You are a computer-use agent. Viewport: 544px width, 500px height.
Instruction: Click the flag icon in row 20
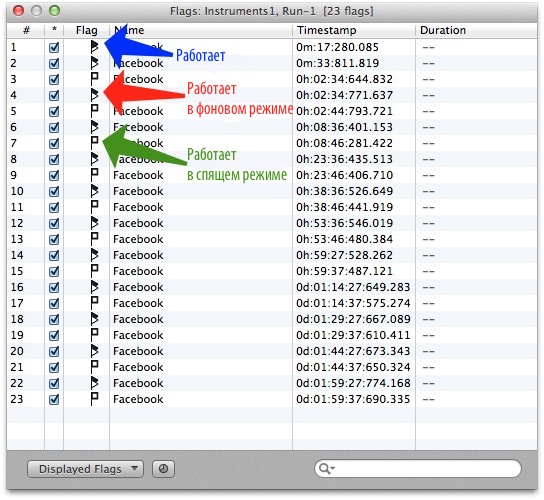click(94, 351)
